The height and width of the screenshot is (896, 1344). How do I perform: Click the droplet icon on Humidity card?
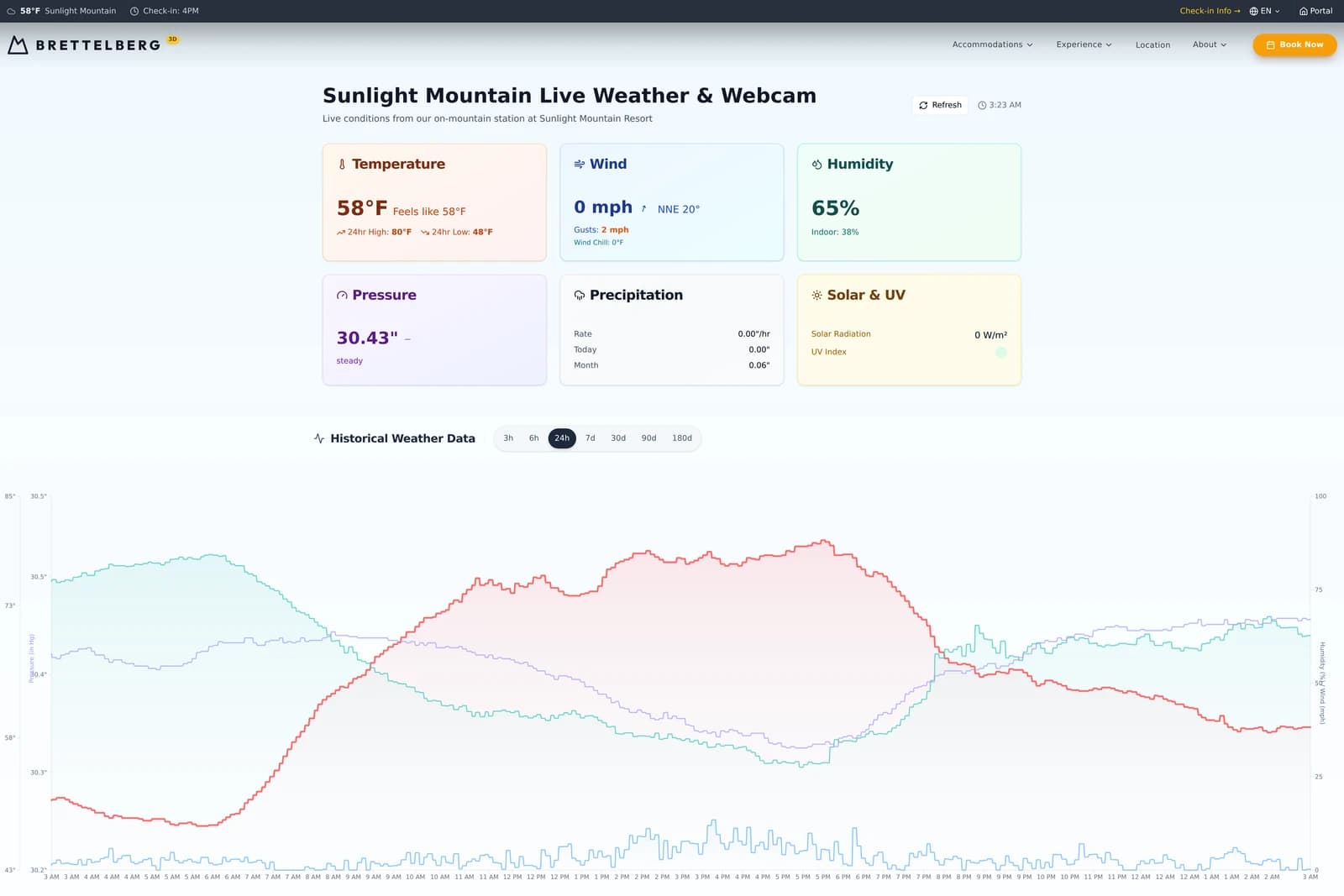pos(816,165)
